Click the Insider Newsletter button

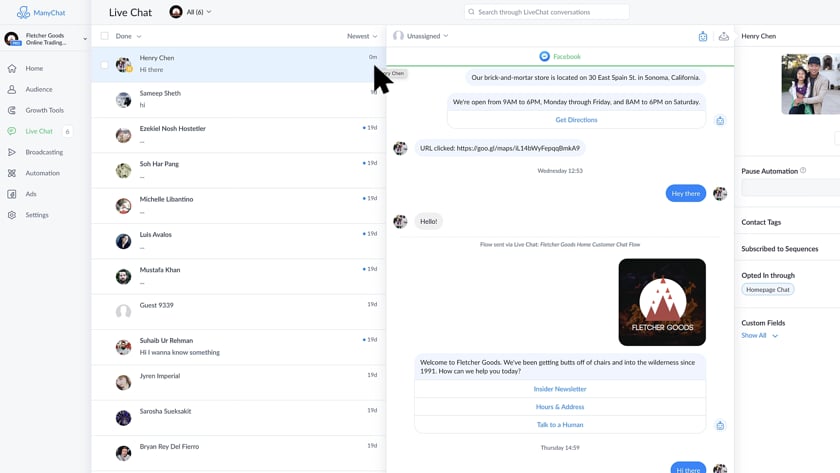560,389
